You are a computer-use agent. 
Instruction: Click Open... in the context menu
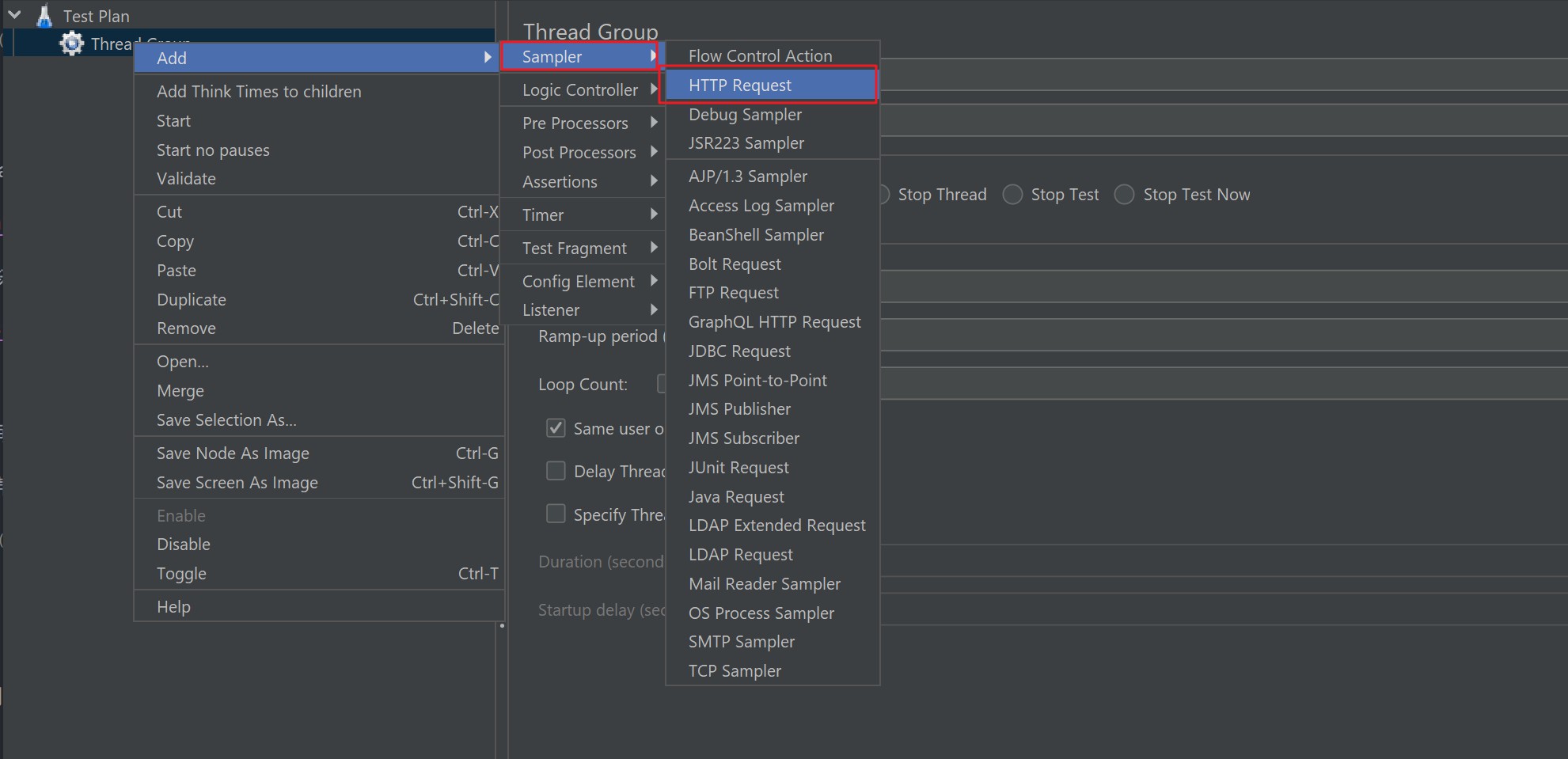click(x=319, y=361)
